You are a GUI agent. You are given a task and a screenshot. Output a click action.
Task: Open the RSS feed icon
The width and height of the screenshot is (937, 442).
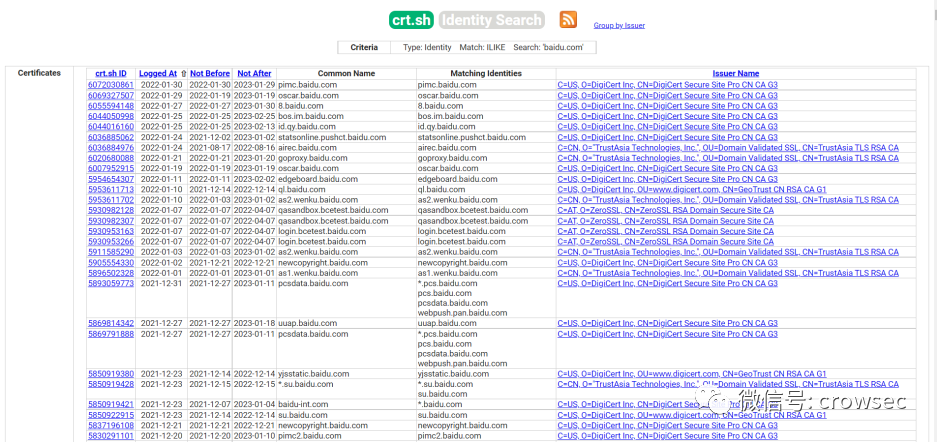(x=568, y=20)
